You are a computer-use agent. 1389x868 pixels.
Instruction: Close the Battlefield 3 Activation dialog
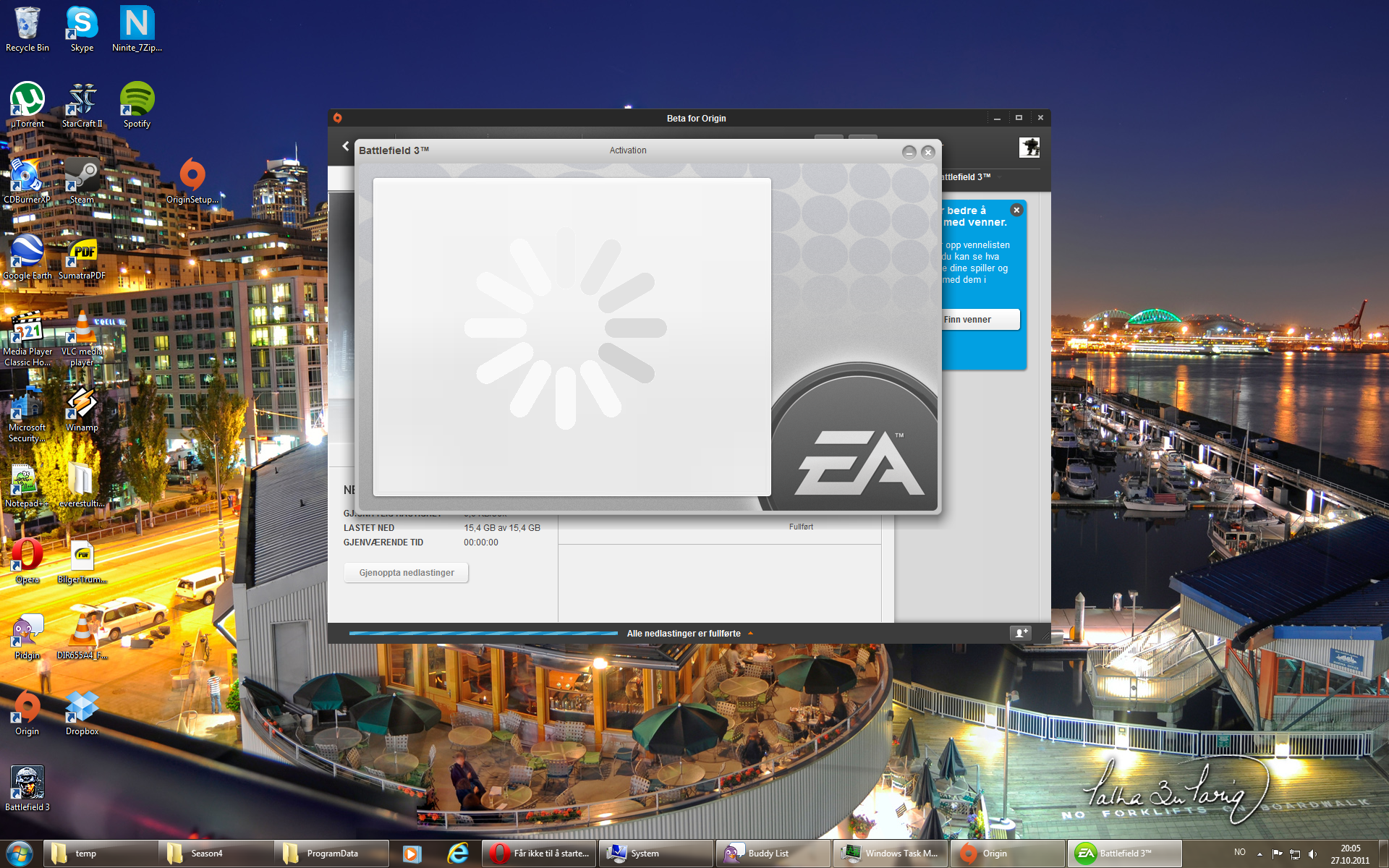928,152
